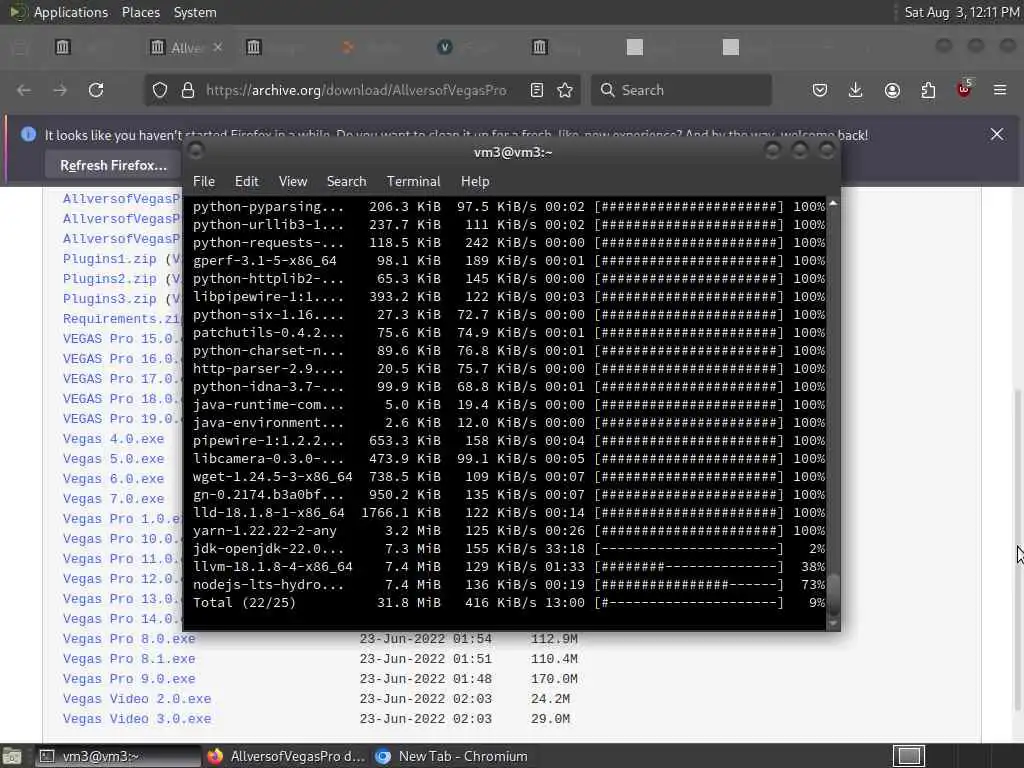Image resolution: width=1024 pixels, height=768 pixels.
Task: Download Vegas Pro 8.1.exe link
Action: click(129, 659)
